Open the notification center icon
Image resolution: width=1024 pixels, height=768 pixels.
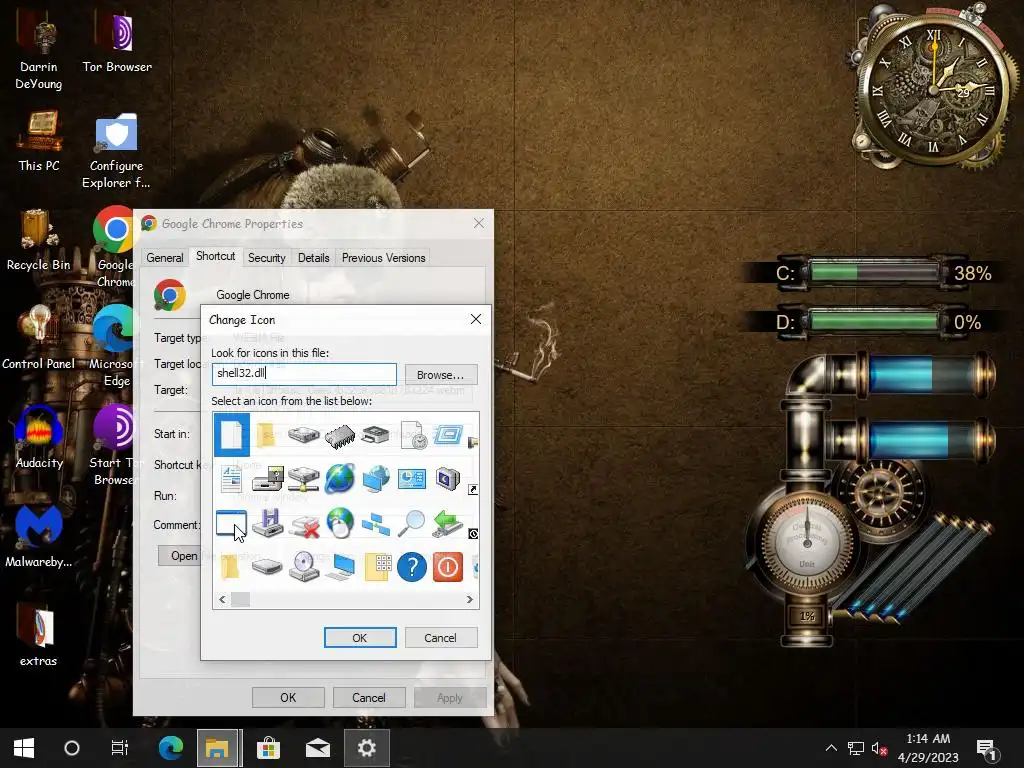[x=986, y=749]
